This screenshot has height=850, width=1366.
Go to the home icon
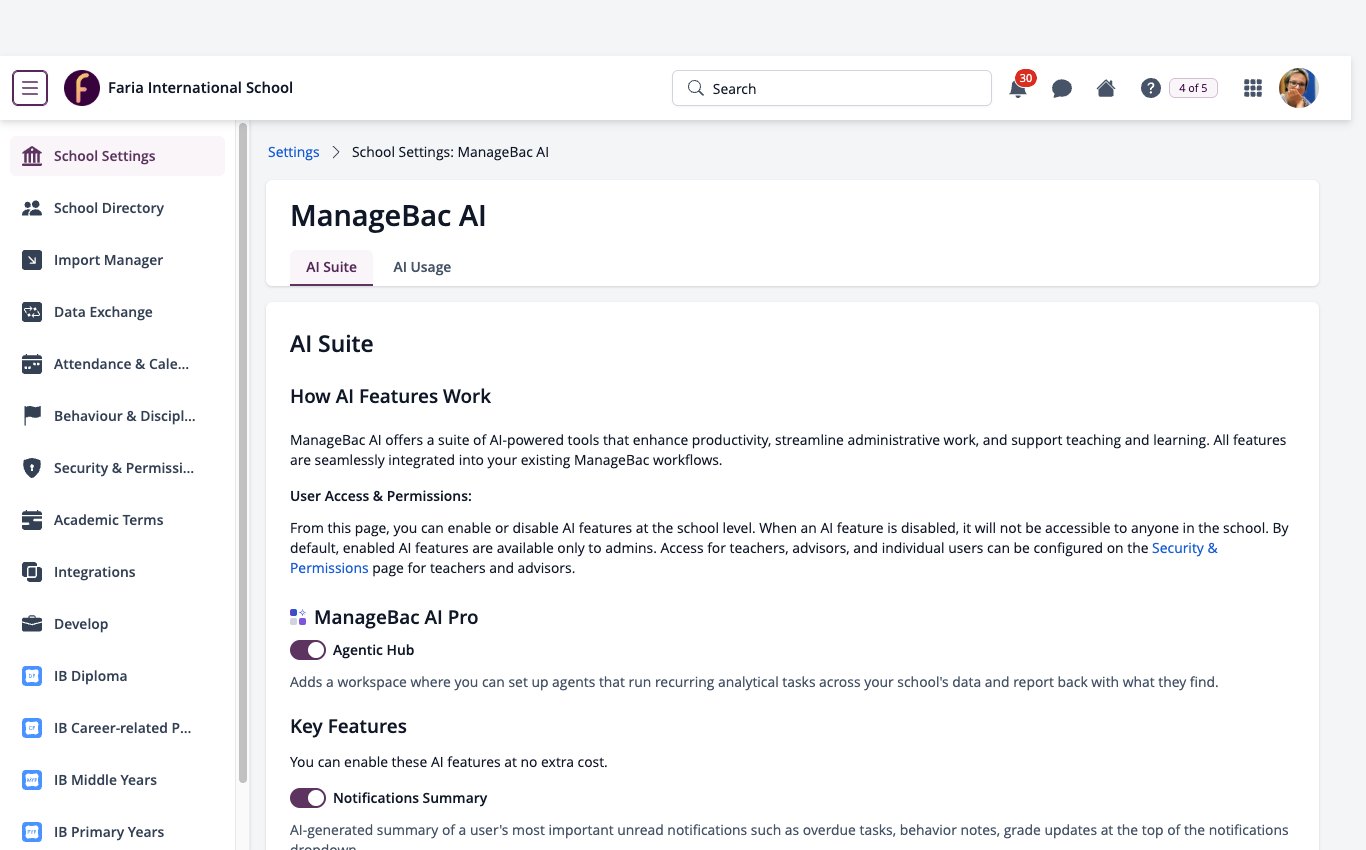coord(1106,88)
